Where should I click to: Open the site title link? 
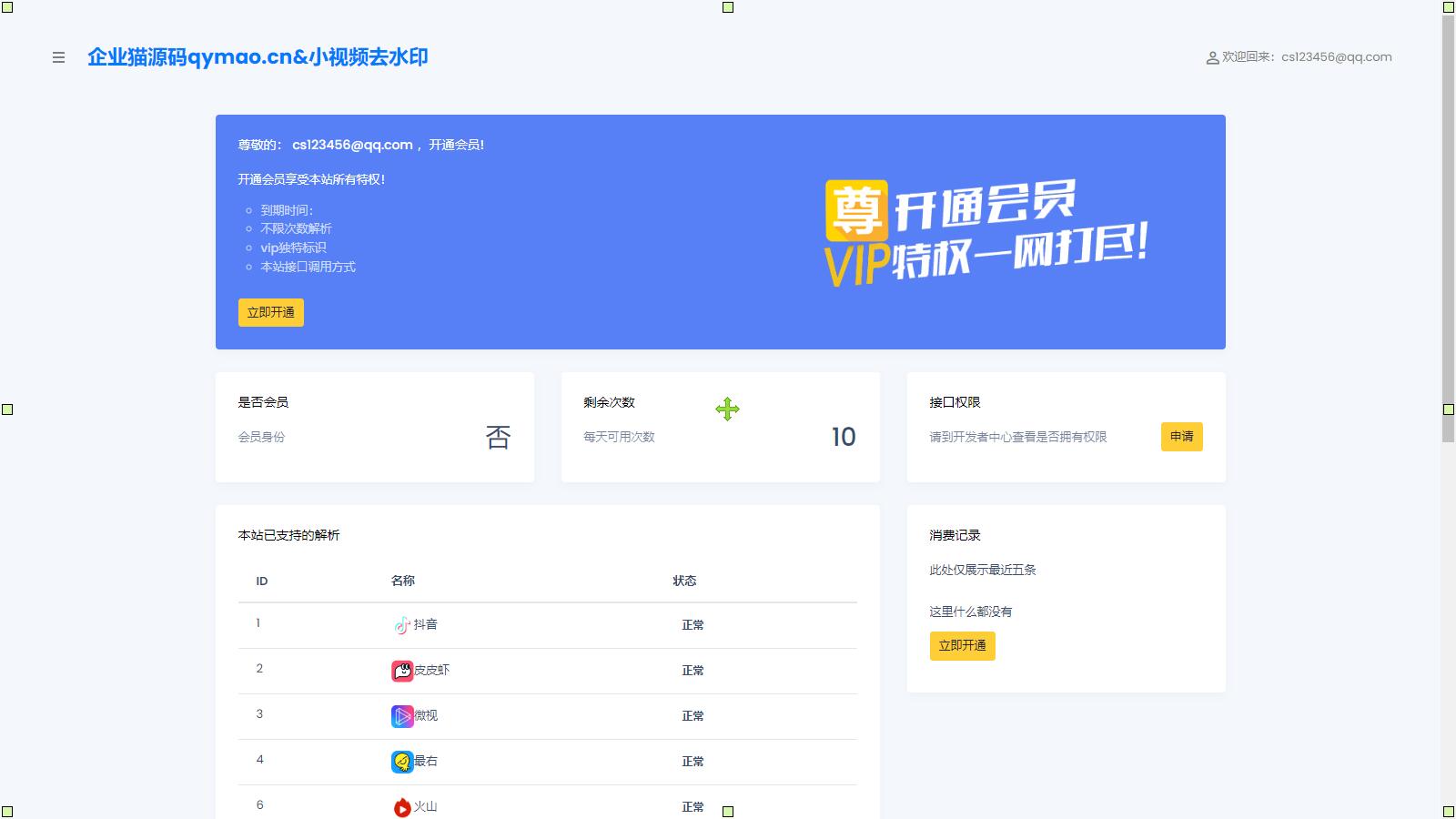[258, 57]
